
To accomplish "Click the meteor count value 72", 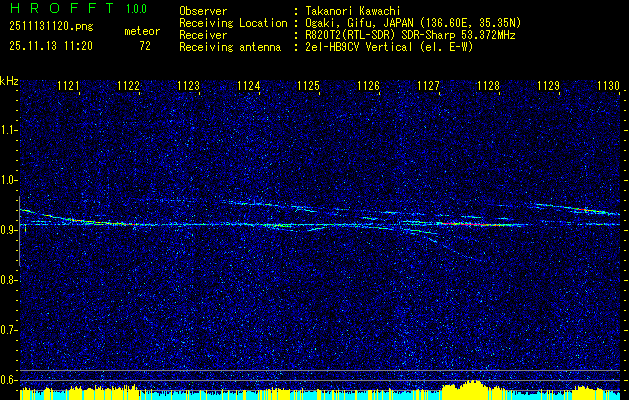I will pos(145,46).
